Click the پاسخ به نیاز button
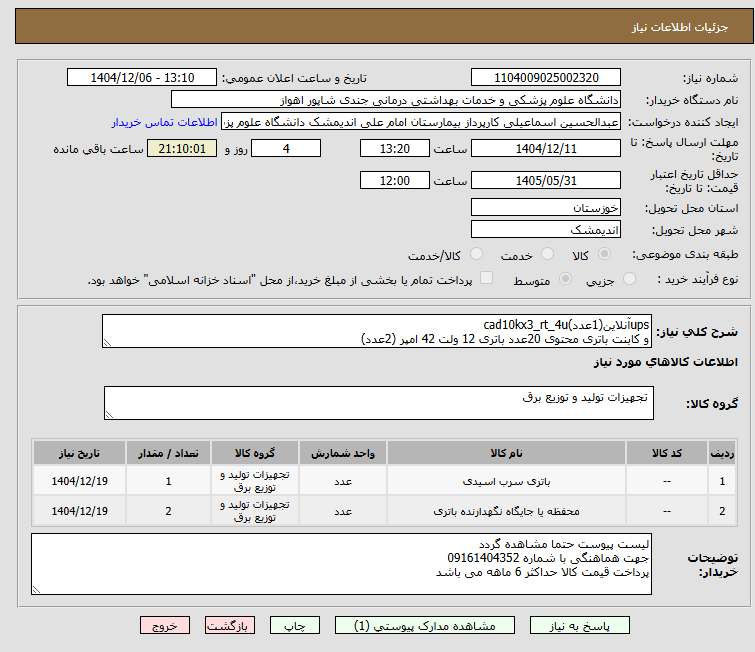755x652 pixels. click(580, 626)
